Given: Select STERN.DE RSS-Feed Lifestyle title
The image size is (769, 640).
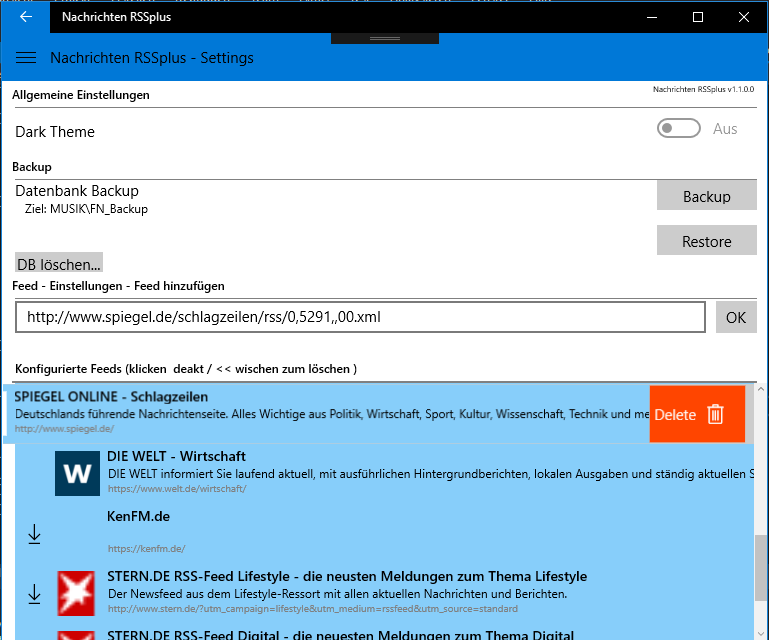Looking at the screenshot, I should click(x=347, y=576).
